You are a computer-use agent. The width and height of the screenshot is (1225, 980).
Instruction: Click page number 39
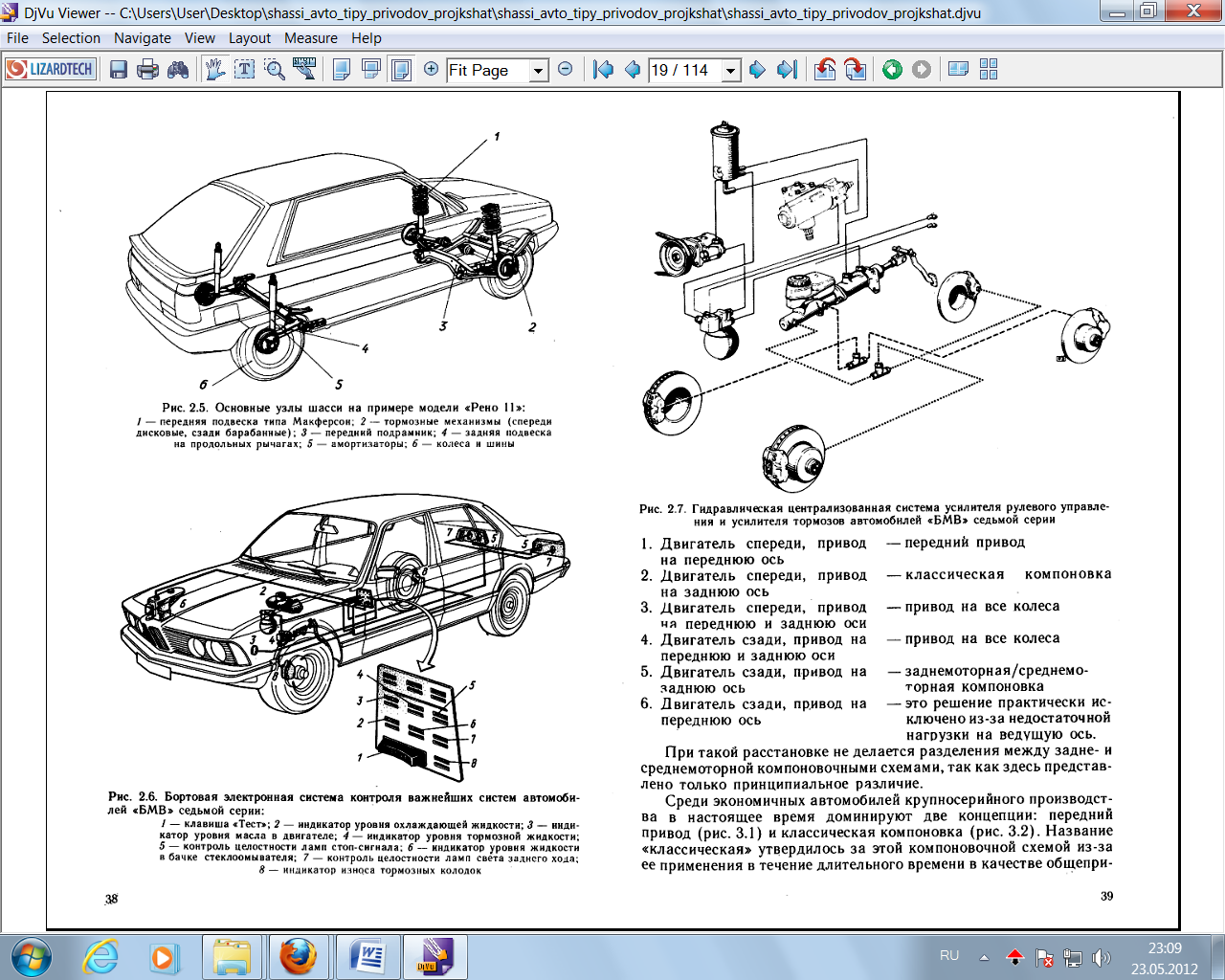click(1106, 896)
